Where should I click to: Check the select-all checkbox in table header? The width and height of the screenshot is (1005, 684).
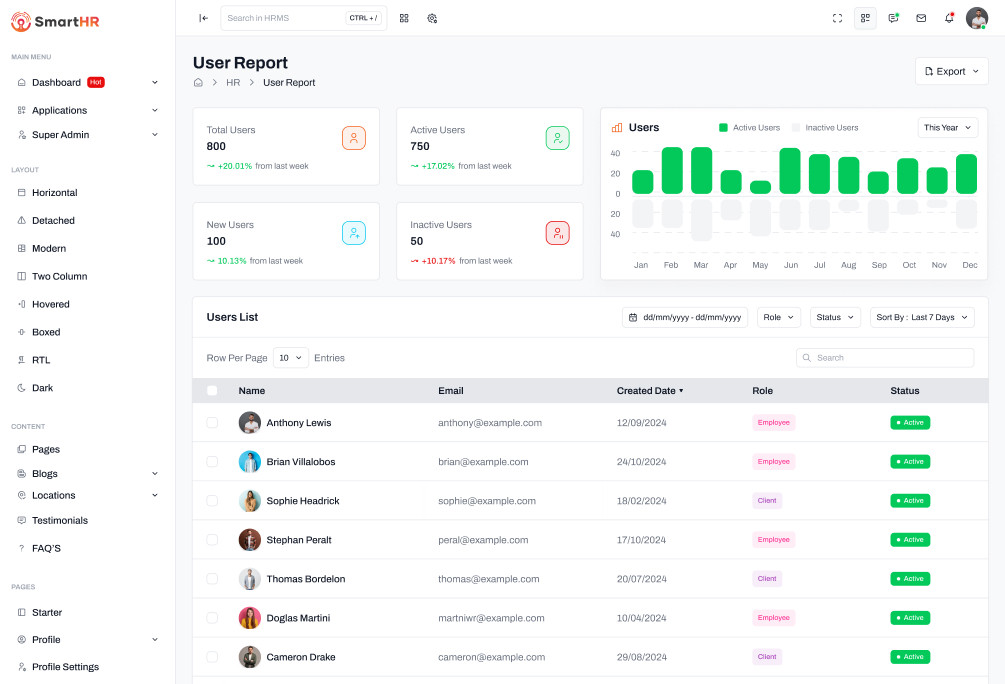click(x=212, y=391)
